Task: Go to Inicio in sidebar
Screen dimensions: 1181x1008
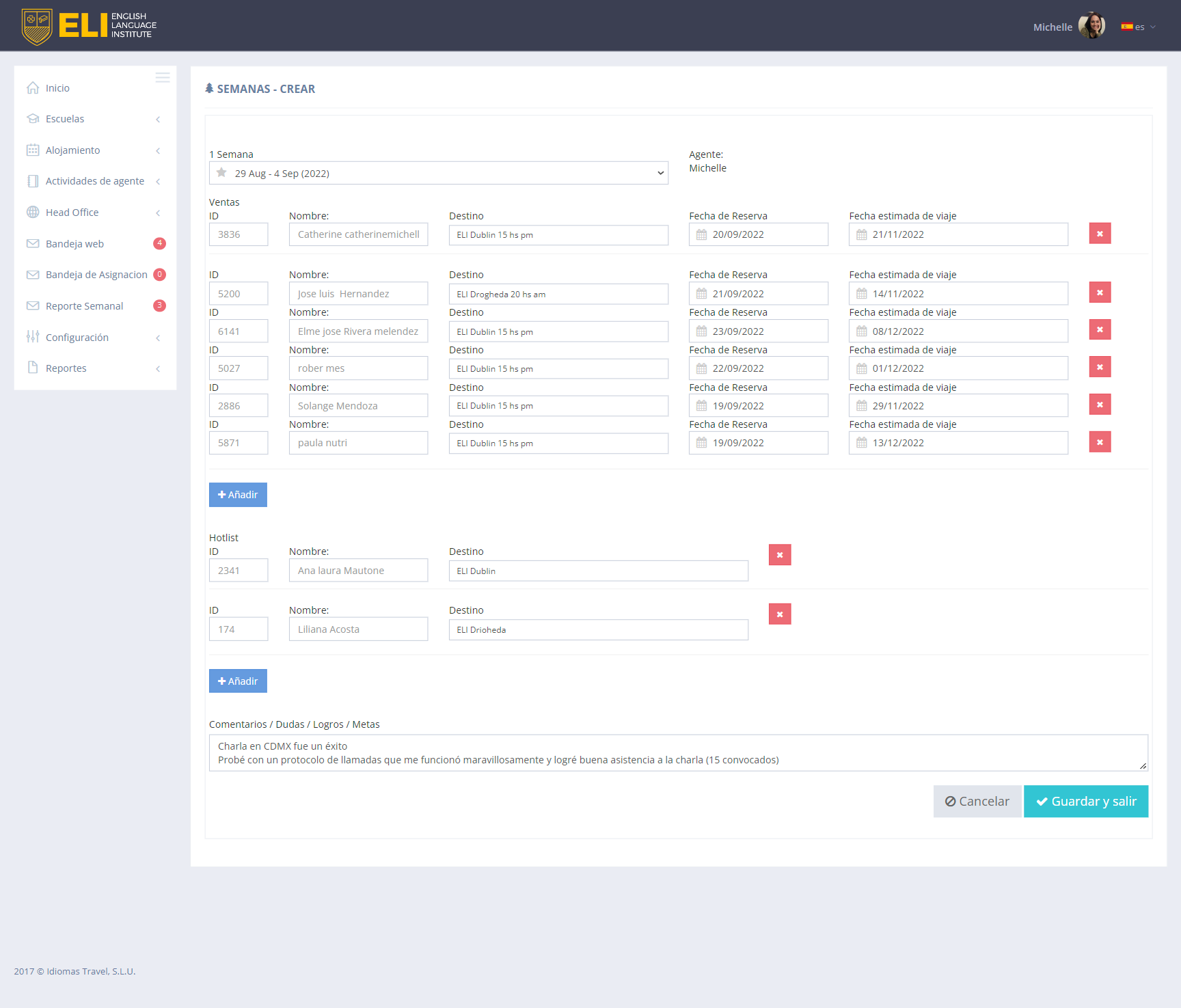Action: point(57,88)
